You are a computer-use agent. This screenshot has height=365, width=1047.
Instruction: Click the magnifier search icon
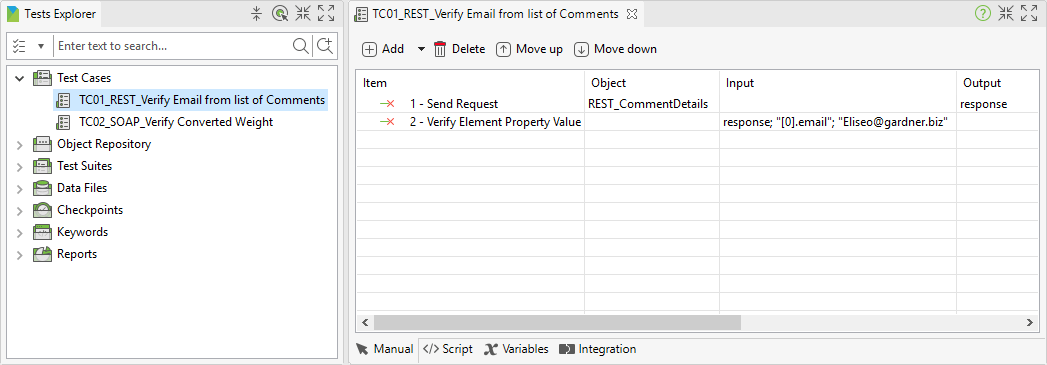point(301,46)
